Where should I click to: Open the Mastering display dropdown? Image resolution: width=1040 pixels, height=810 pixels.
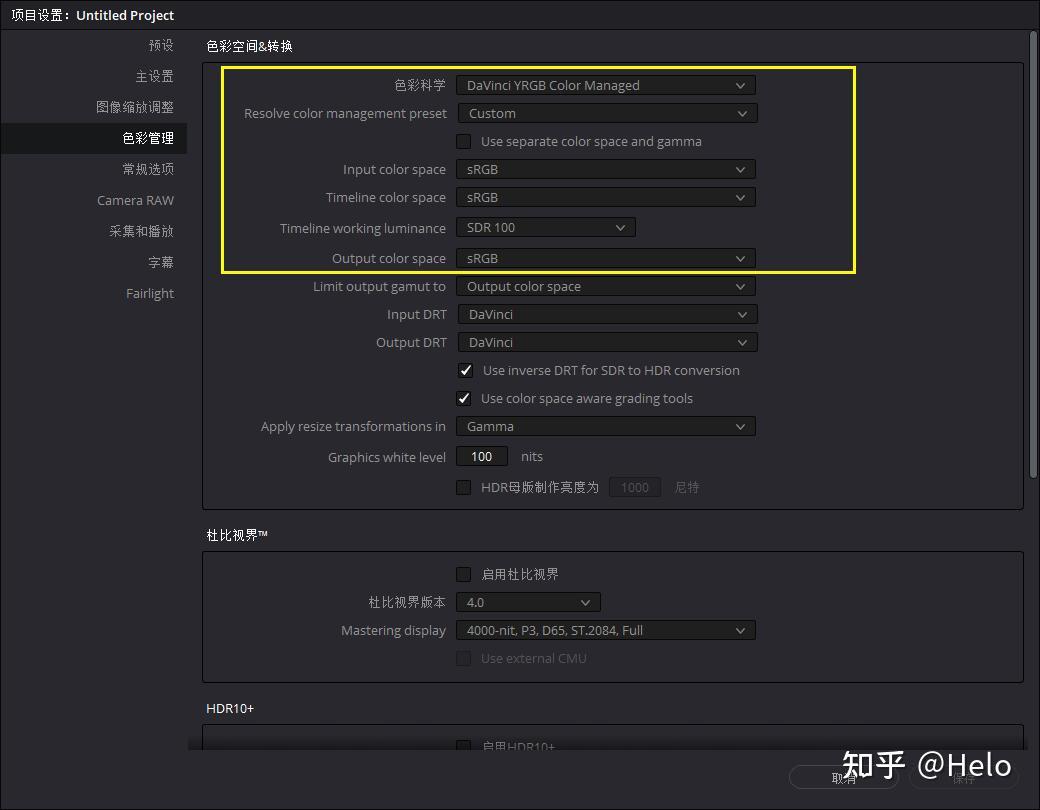tap(605, 630)
